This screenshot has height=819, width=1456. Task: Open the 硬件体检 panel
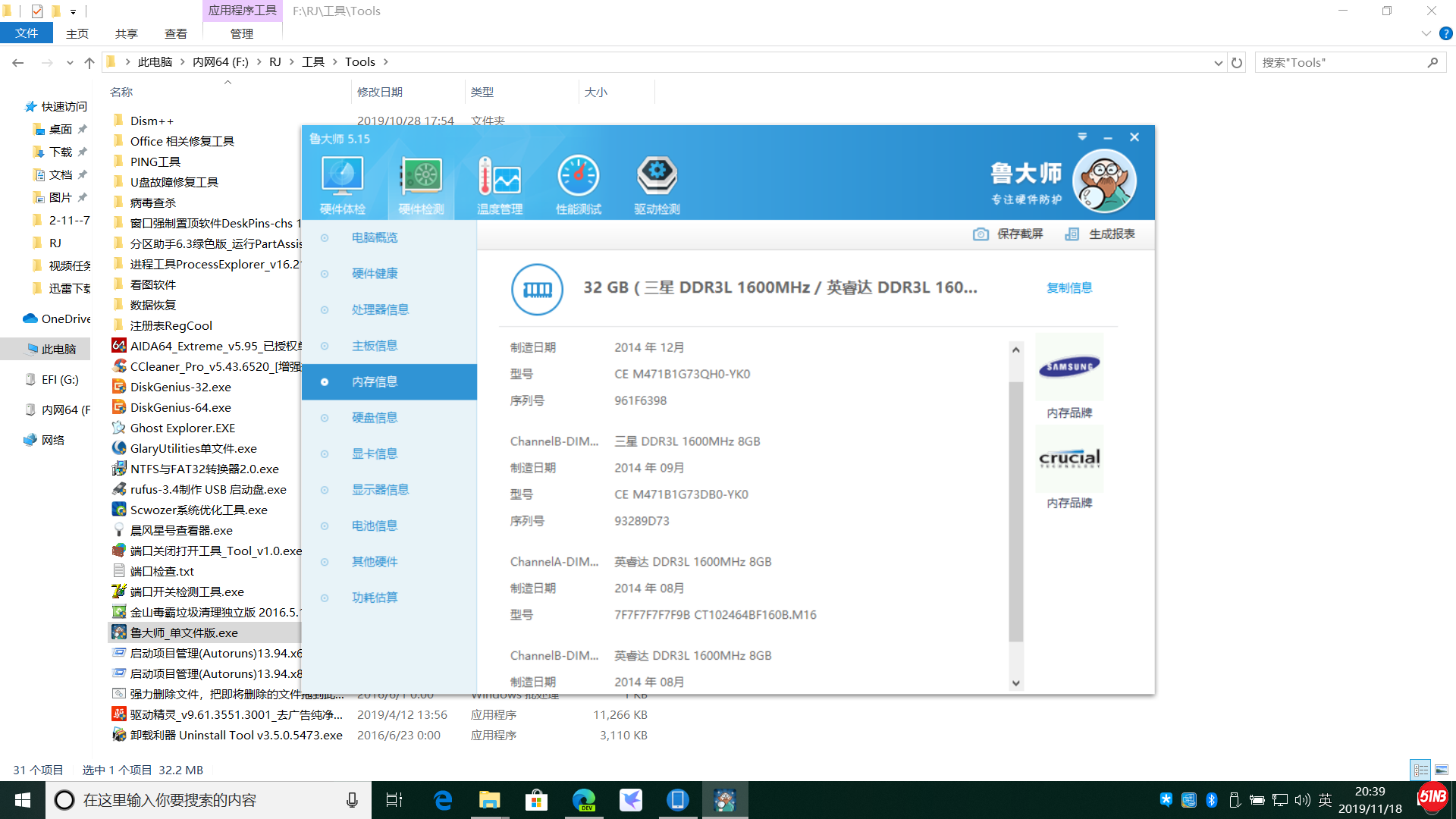tap(343, 182)
